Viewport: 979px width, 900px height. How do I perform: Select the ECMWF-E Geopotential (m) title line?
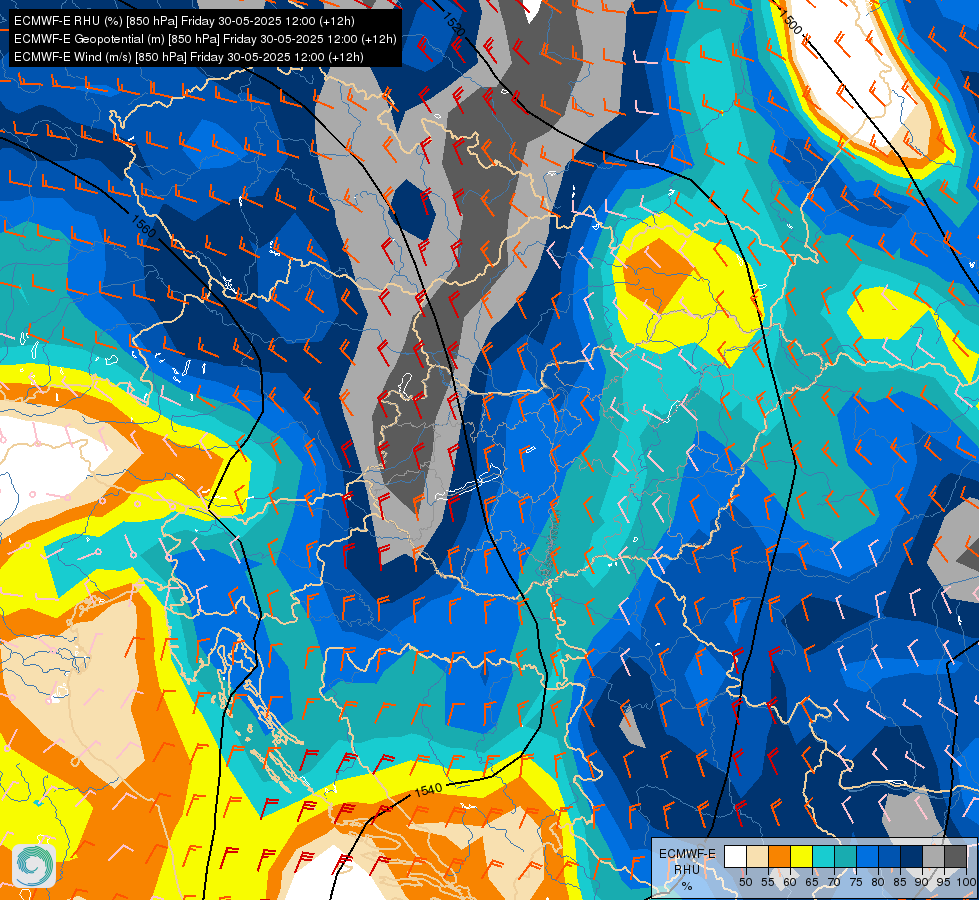click(205, 39)
